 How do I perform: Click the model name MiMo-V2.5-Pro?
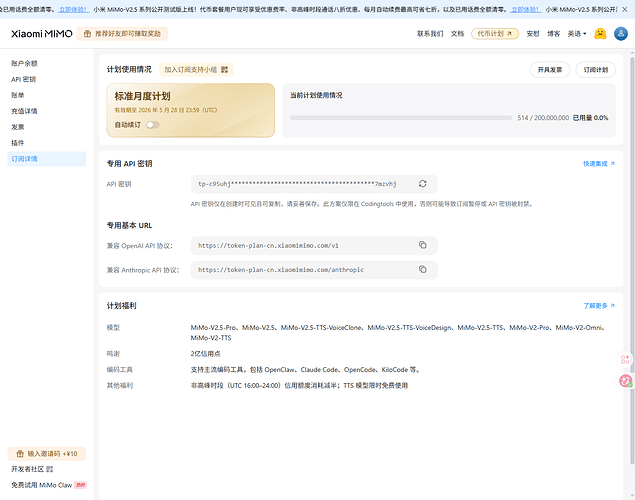pyautogui.click(x=213, y=328)
